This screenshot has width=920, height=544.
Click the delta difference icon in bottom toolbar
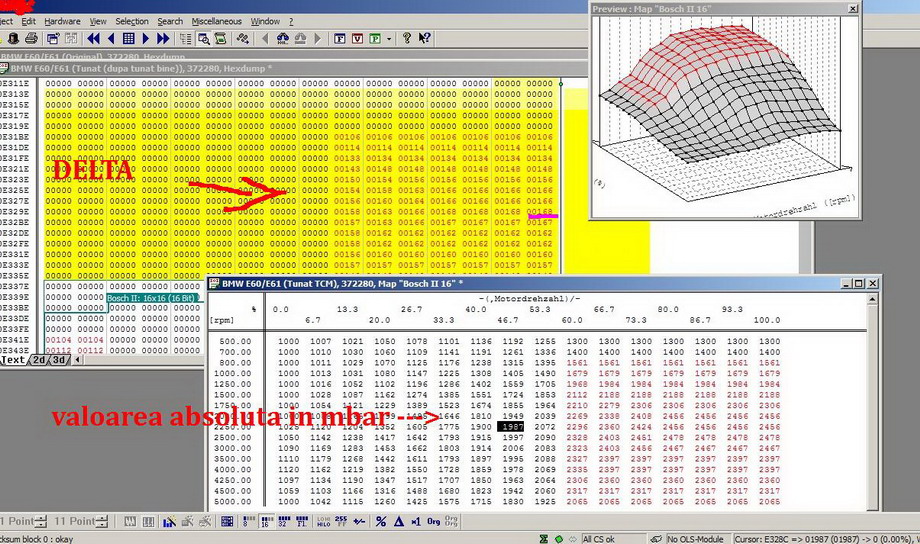click(x=397, y=521)
